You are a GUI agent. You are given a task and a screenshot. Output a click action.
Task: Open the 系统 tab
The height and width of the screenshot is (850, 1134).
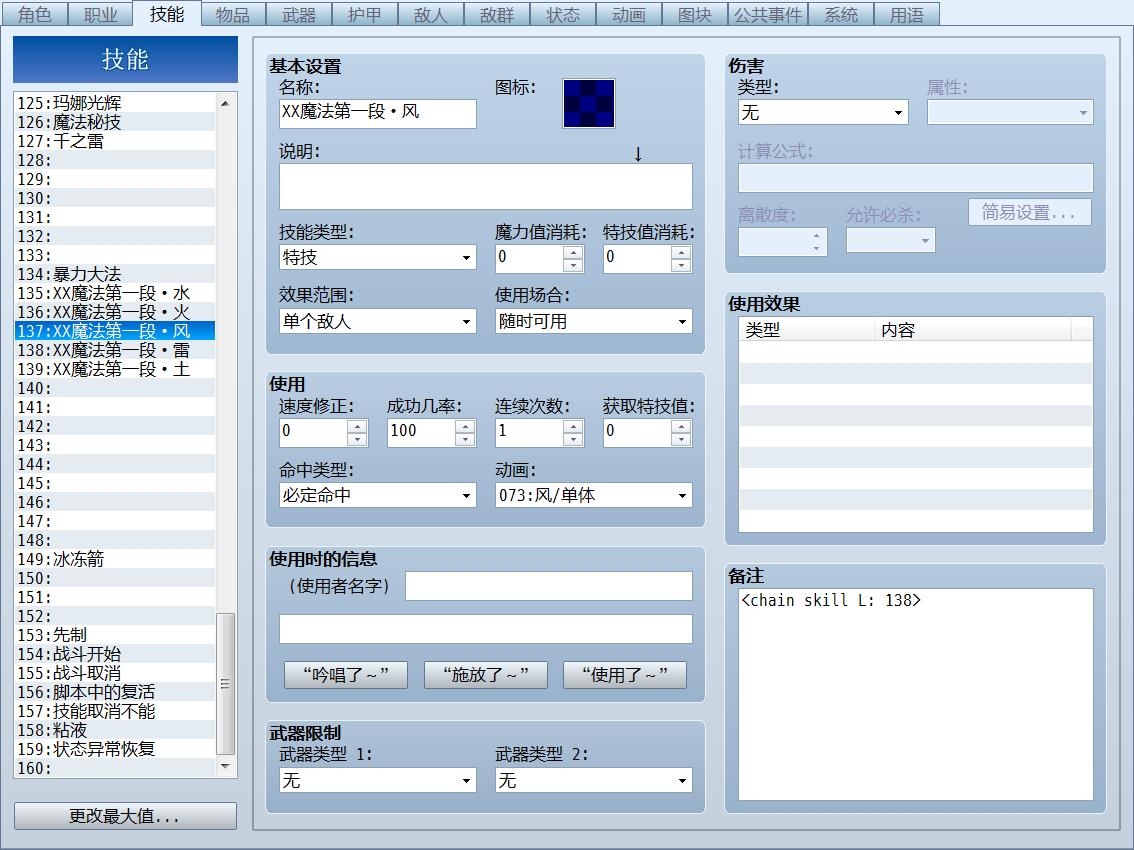841,14
